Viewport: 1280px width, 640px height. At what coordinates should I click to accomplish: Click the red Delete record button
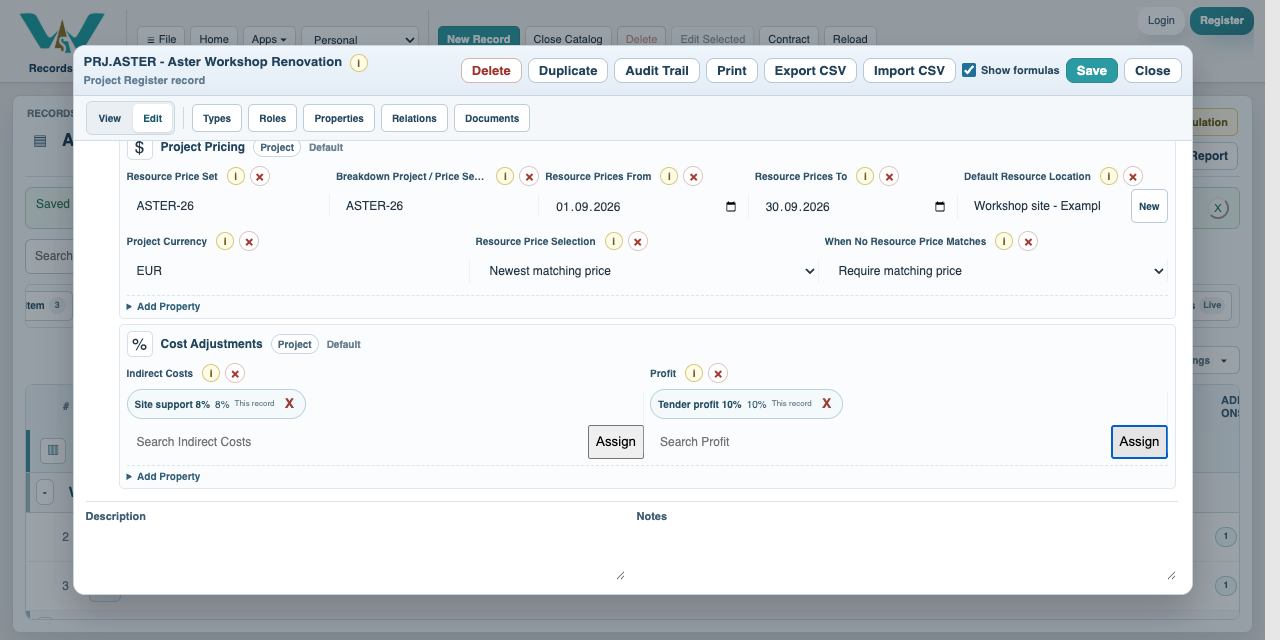click(491, 71)
